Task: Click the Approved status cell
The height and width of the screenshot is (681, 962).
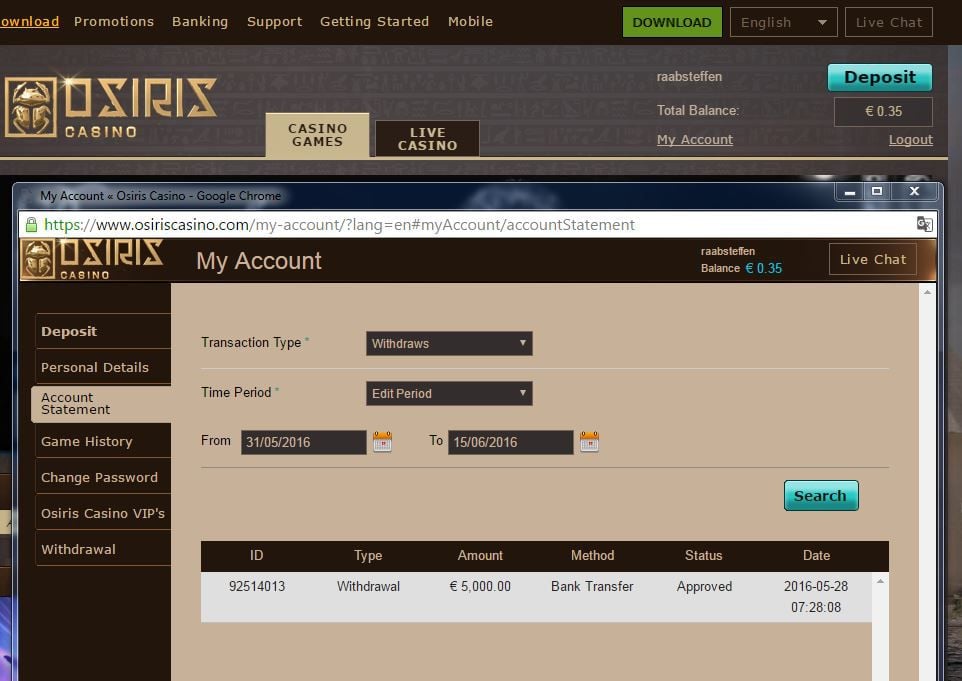Action: click(x=704, y=586)
